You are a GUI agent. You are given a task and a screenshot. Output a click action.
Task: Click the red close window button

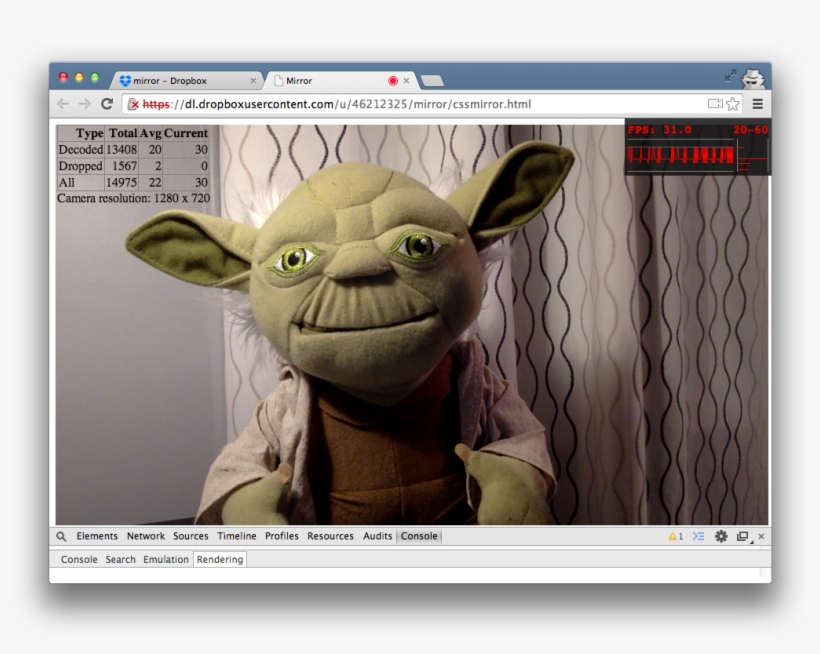63,77
